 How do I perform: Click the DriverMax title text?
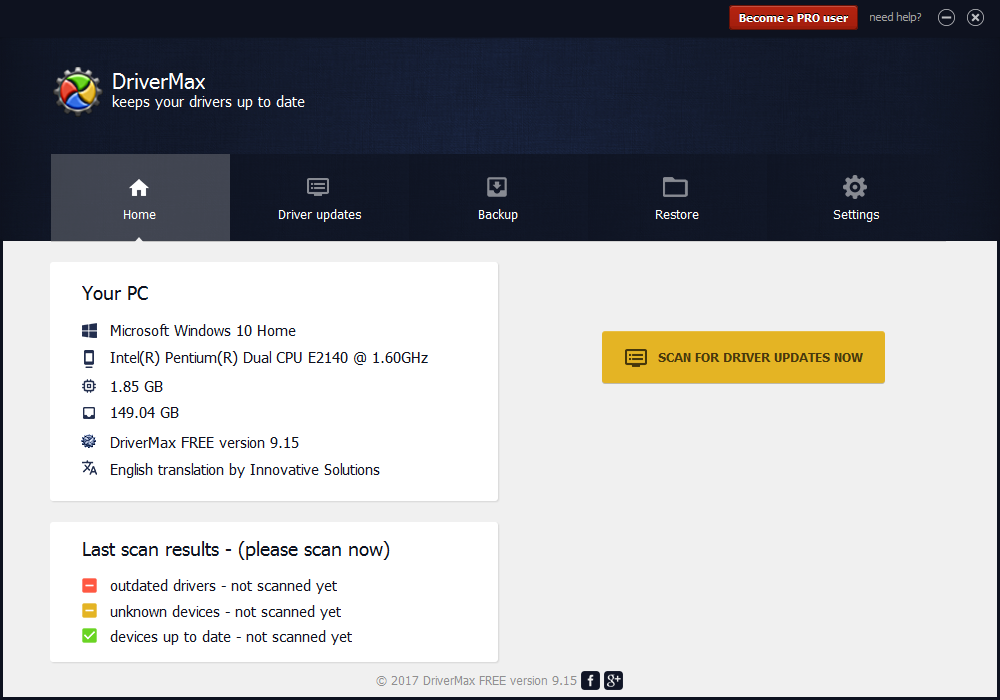(159, 82)
